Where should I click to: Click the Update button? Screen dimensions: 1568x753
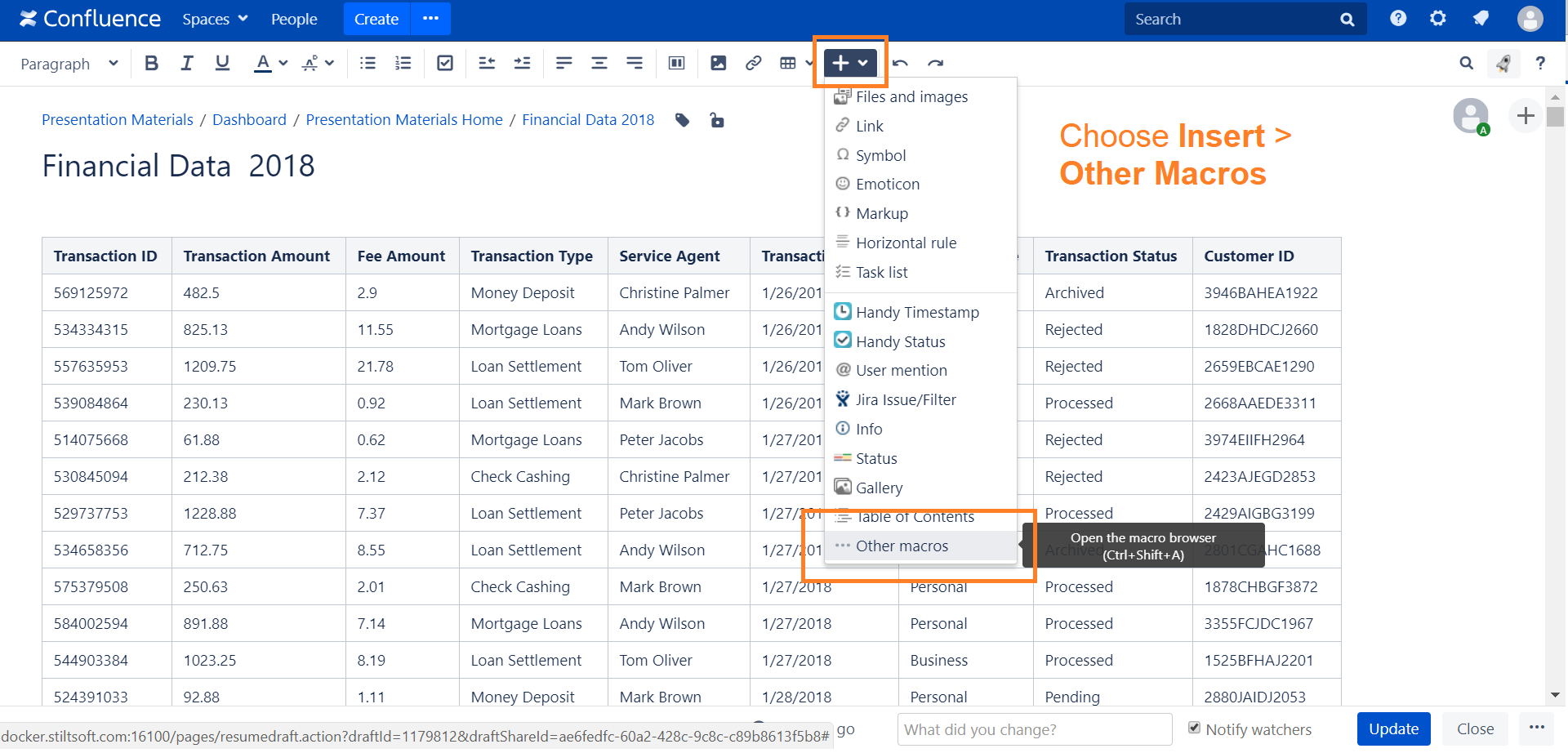click(x=1393, y=728)
